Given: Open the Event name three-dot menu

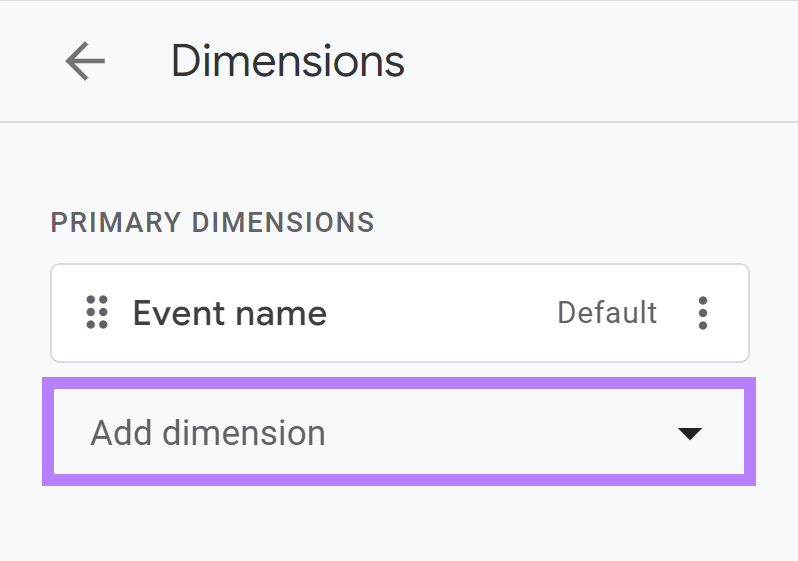Looking at the screenshot, I should tap(703, 313).
